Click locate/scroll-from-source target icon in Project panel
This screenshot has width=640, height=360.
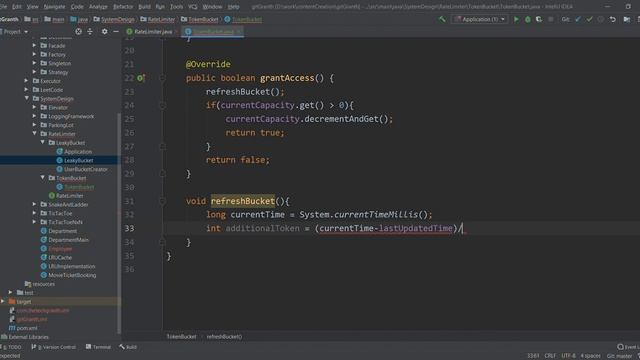[x=78, y=31]
